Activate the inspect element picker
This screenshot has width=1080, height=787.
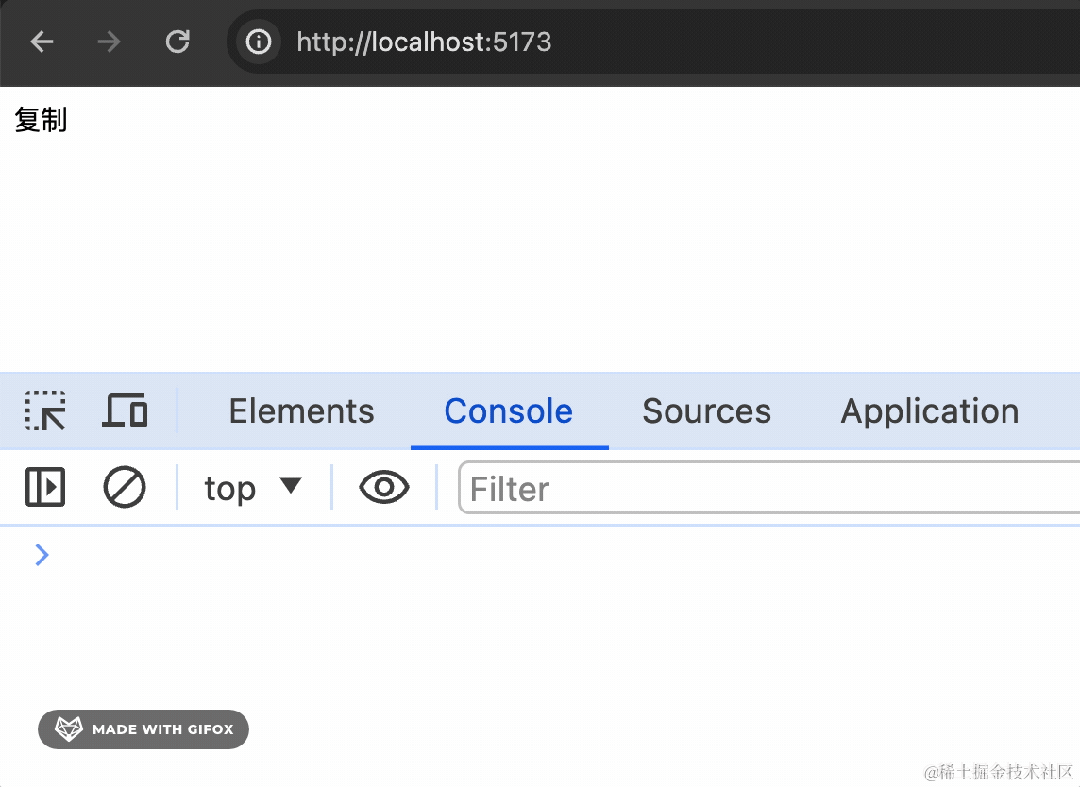point(45,411)
